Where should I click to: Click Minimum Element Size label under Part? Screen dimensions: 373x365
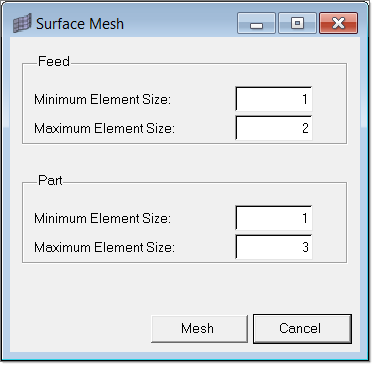tap(102, 218)
